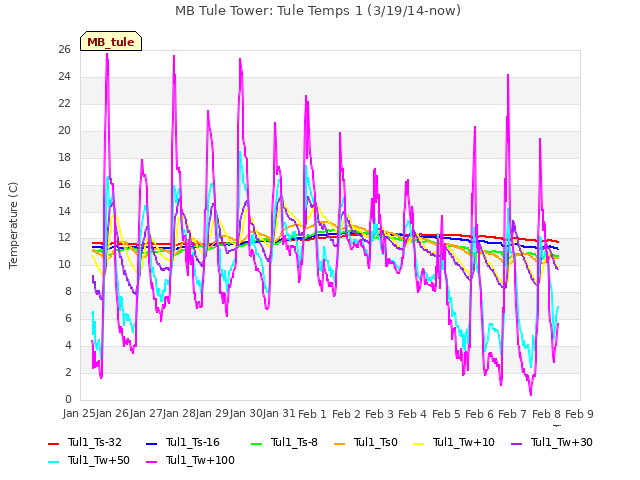The image size is (640, 480).
Task: Click the 18 y-axis tick value
Action: pos(64,158)
